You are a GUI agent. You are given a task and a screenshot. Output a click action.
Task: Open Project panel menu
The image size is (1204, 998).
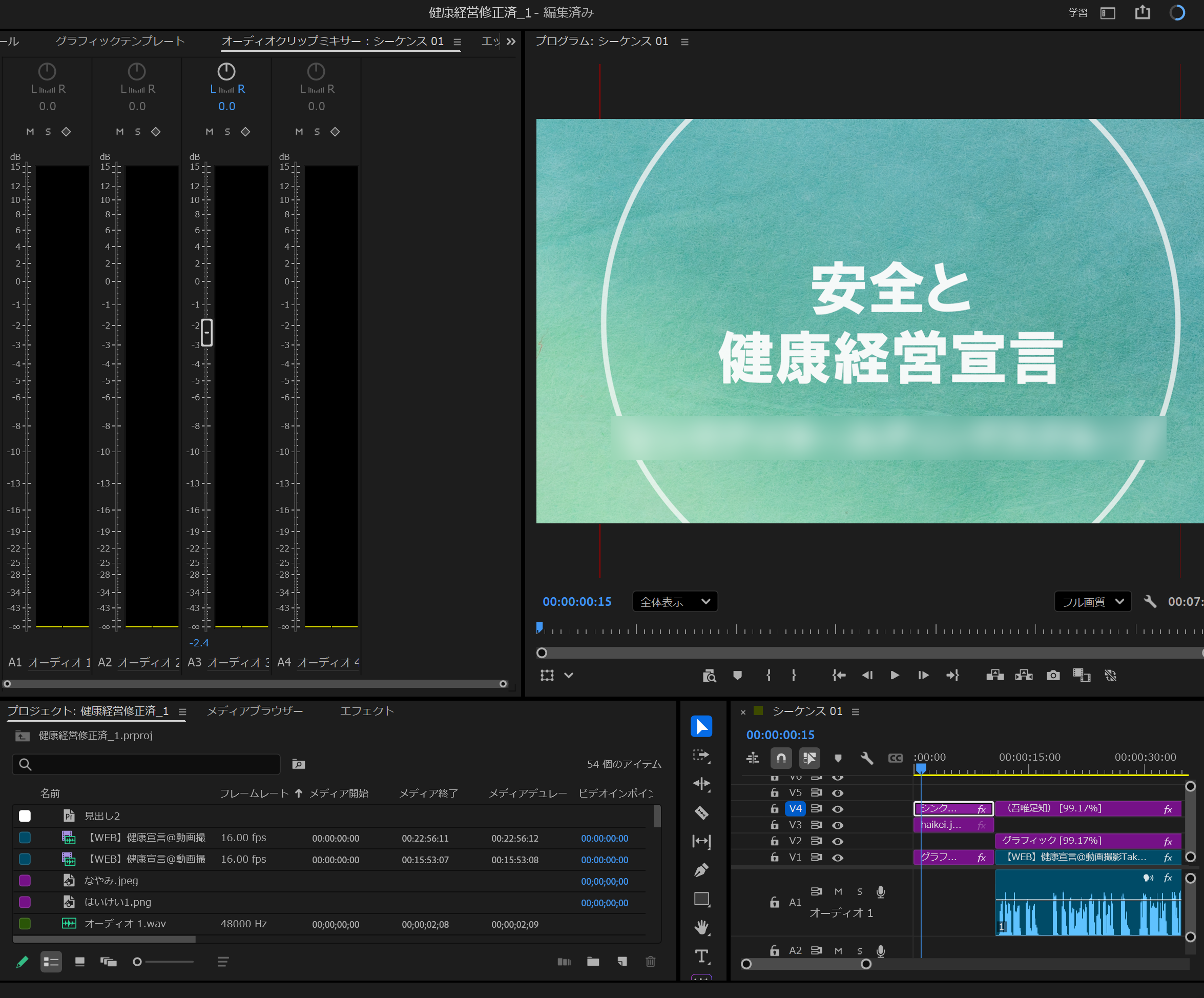[x=182, y=712]
